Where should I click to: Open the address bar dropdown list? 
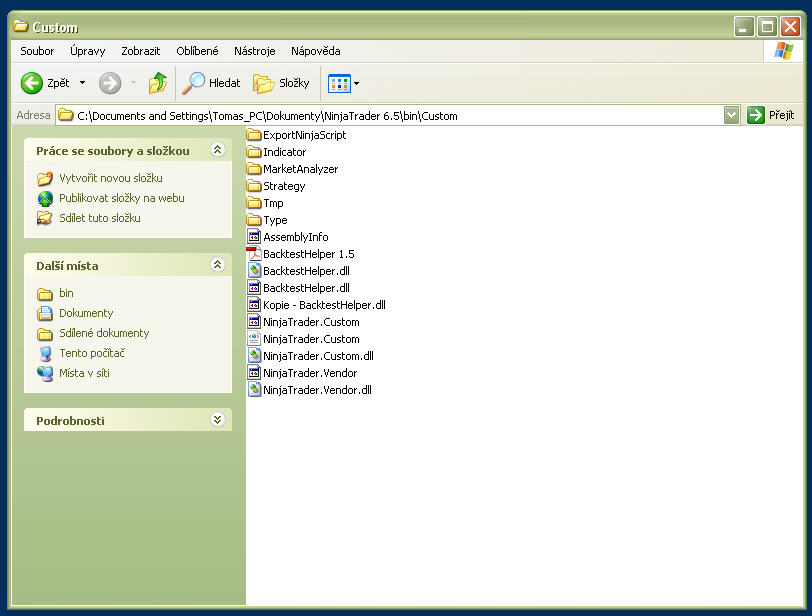(x=731, y=115)
